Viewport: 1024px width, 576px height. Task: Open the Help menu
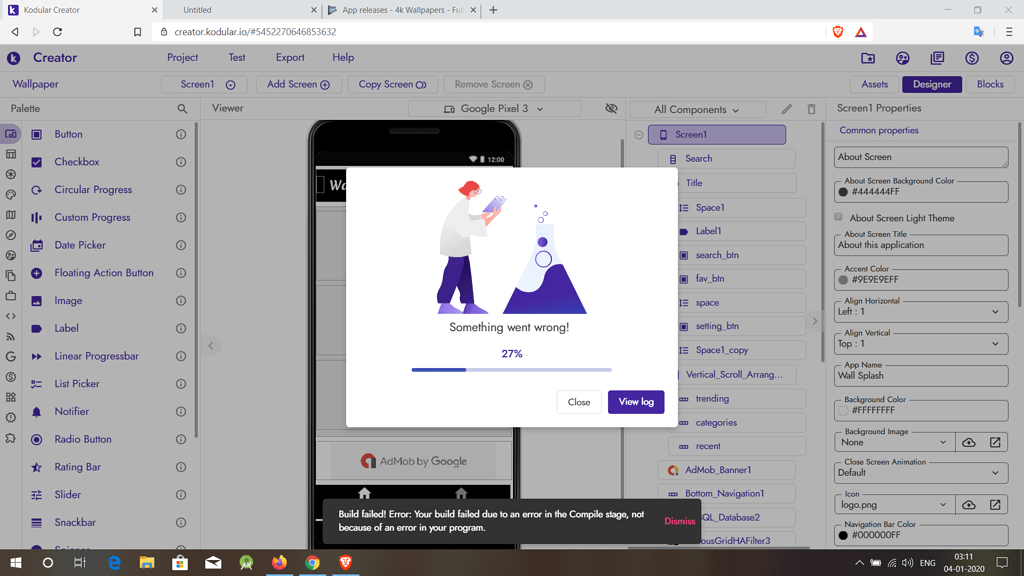pyautogui.click(x=343, y=57)
